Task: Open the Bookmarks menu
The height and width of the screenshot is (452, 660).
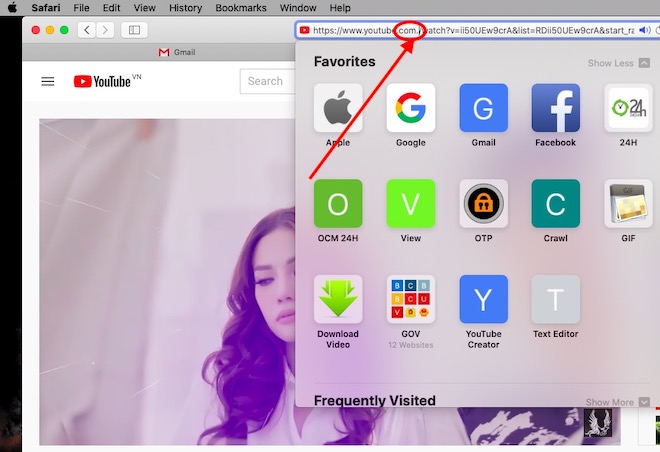Action: (241, 8)
